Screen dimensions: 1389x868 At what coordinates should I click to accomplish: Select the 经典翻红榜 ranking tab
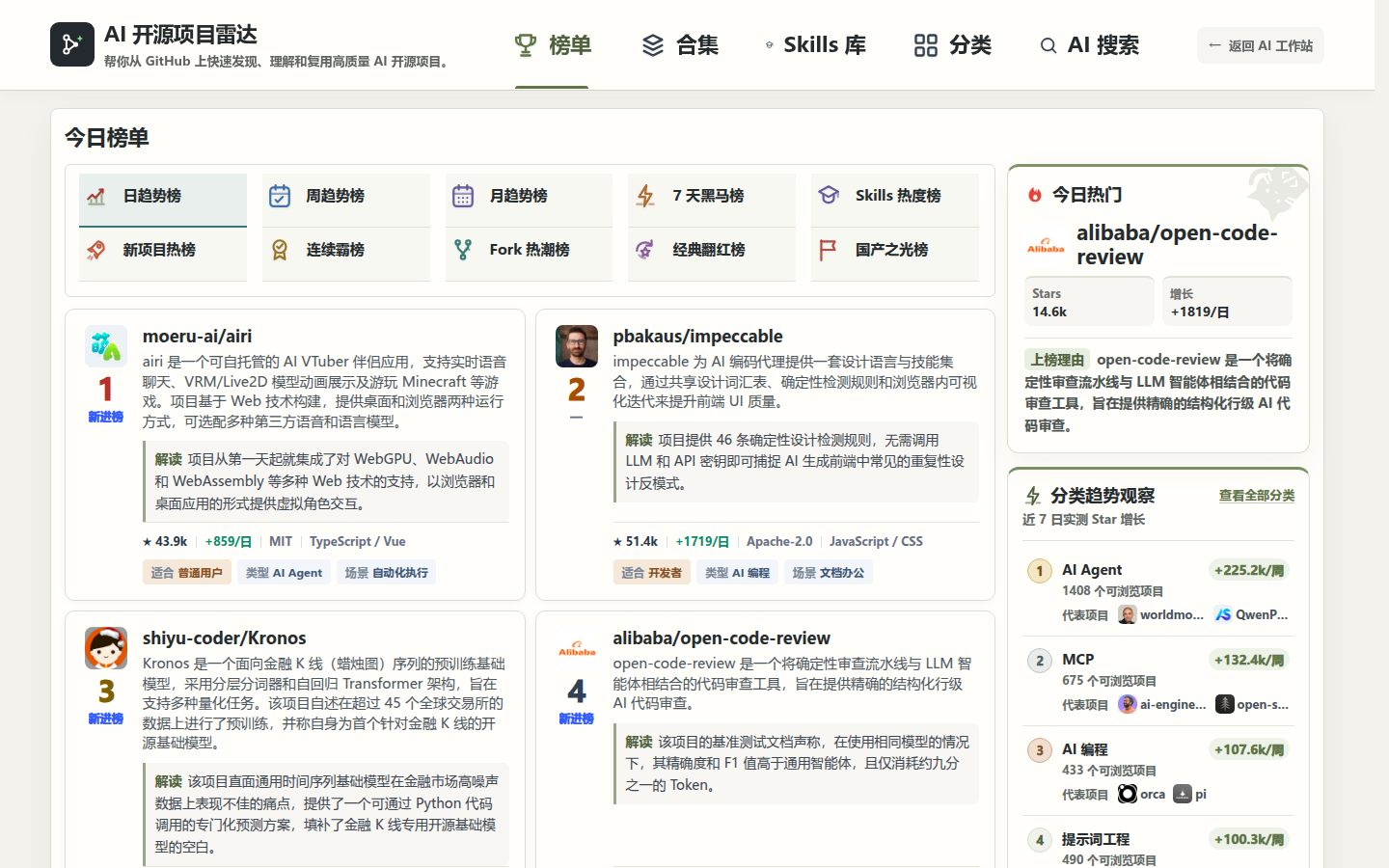712,254
